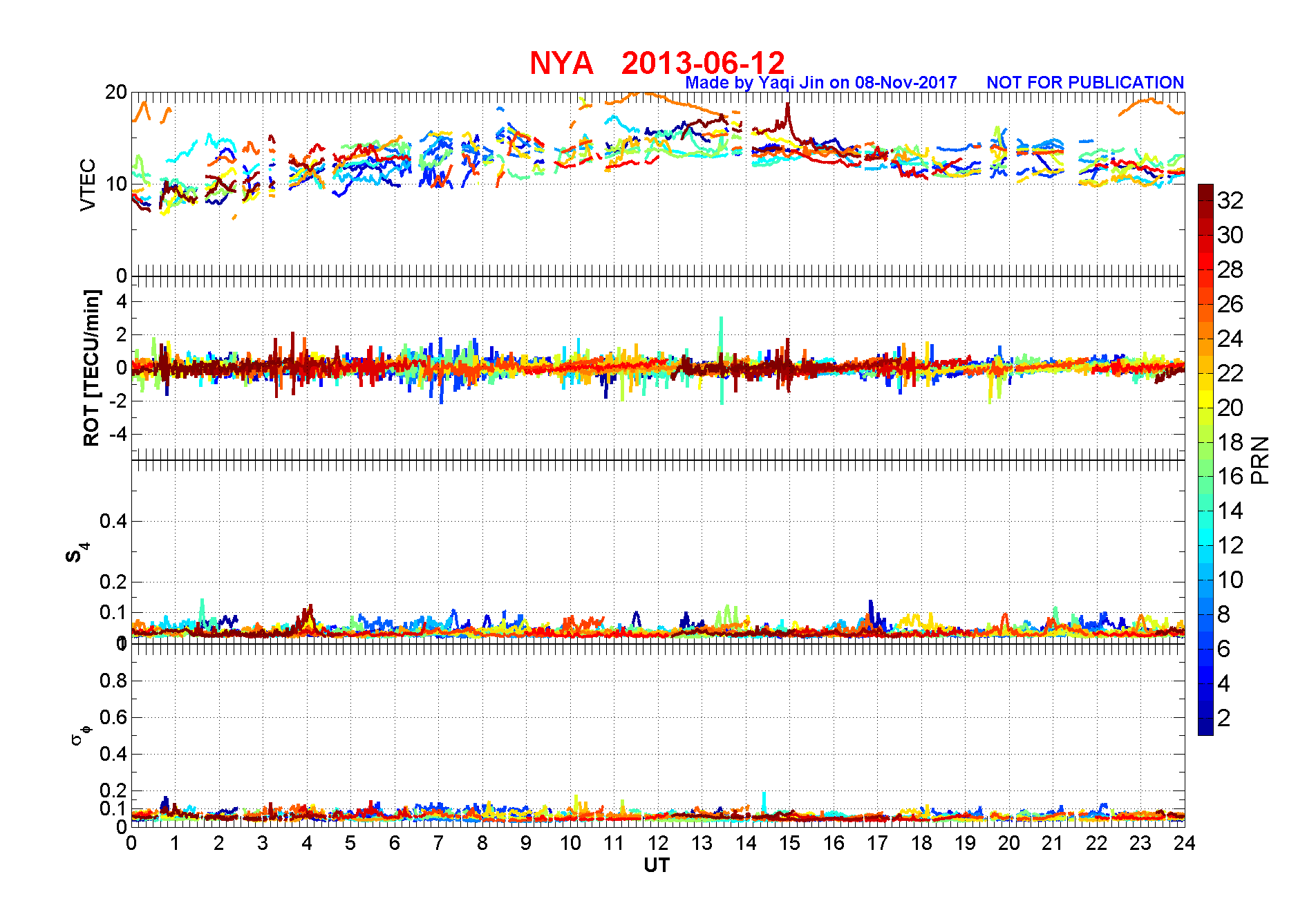This screenshot has width=1316, height=919.
Task: Click the colorbar tick label 30
Action: point(1230,235)
